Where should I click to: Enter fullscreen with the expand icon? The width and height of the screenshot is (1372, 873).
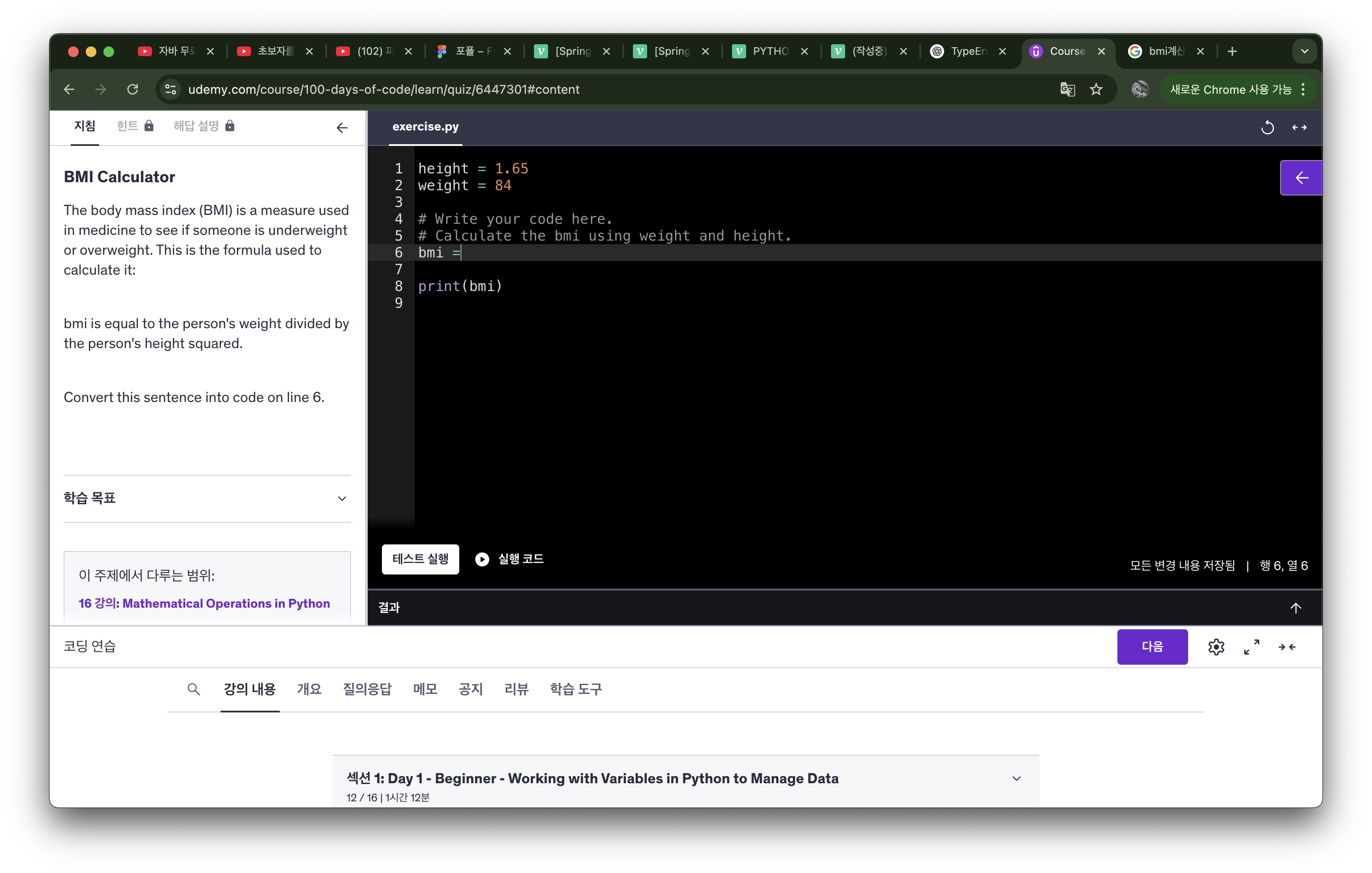[1251, 647]
